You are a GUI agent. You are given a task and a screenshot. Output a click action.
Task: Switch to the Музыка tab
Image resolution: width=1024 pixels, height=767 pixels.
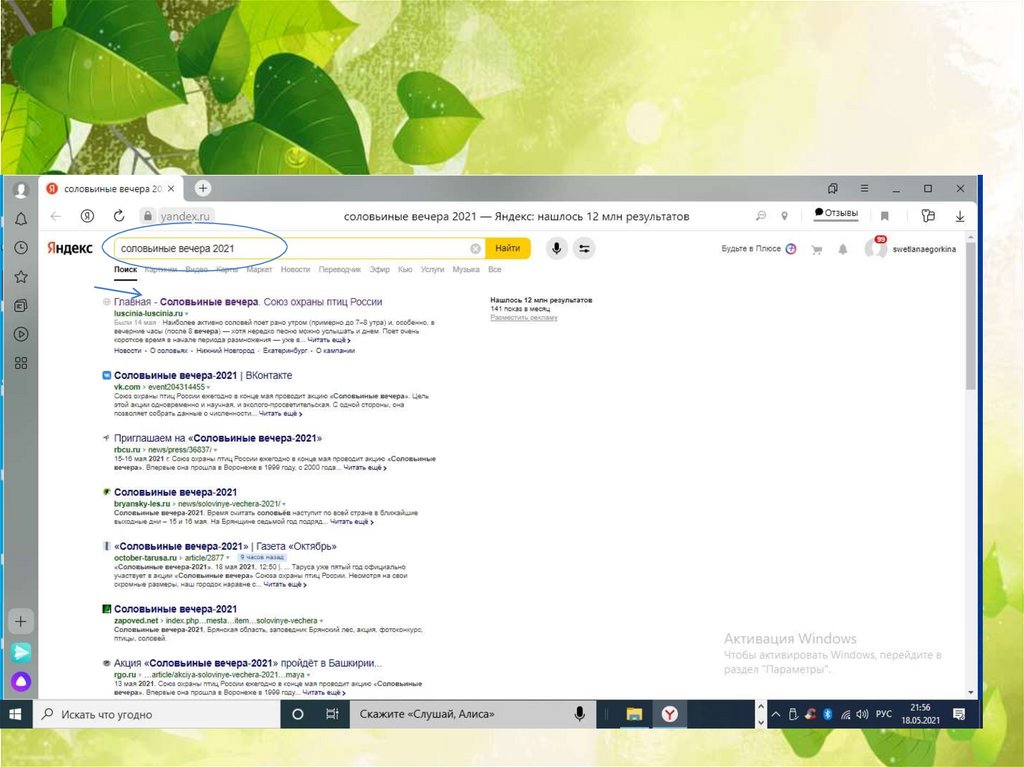point(466,269)
